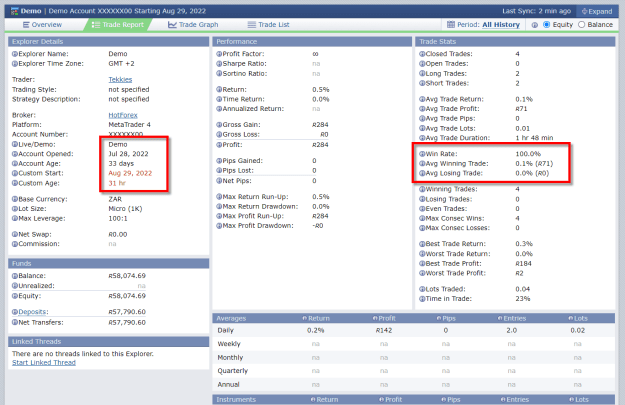
Task: Click info icon beside Win Rate
Action: pos(422,154)
